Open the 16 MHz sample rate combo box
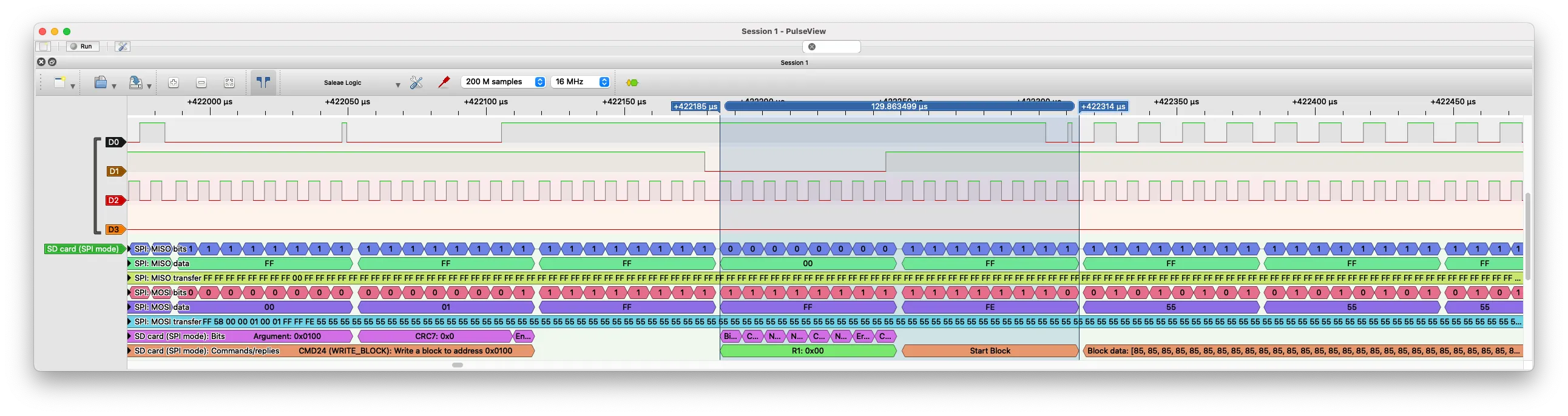The height and width of the screenshot is (416, 1568). click(581, 81)
